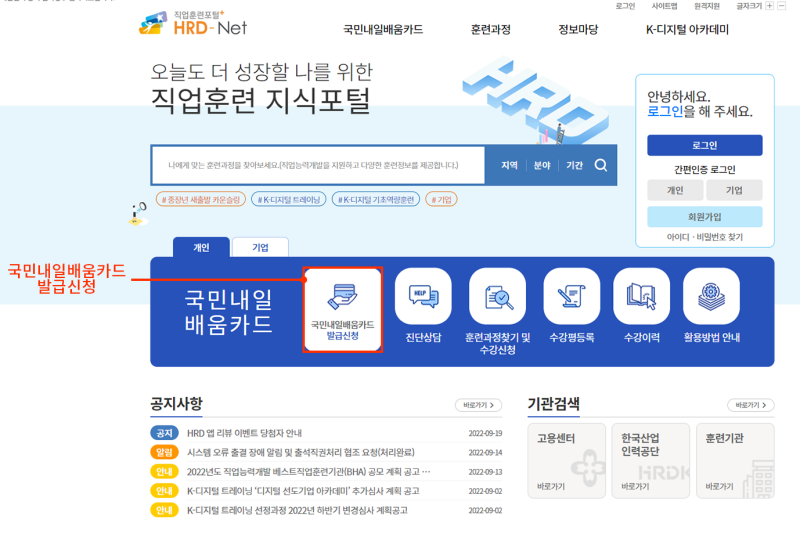Open notice 선정과정 2022년 하반기 변경심사 계획공고

[x=297, y=511]
